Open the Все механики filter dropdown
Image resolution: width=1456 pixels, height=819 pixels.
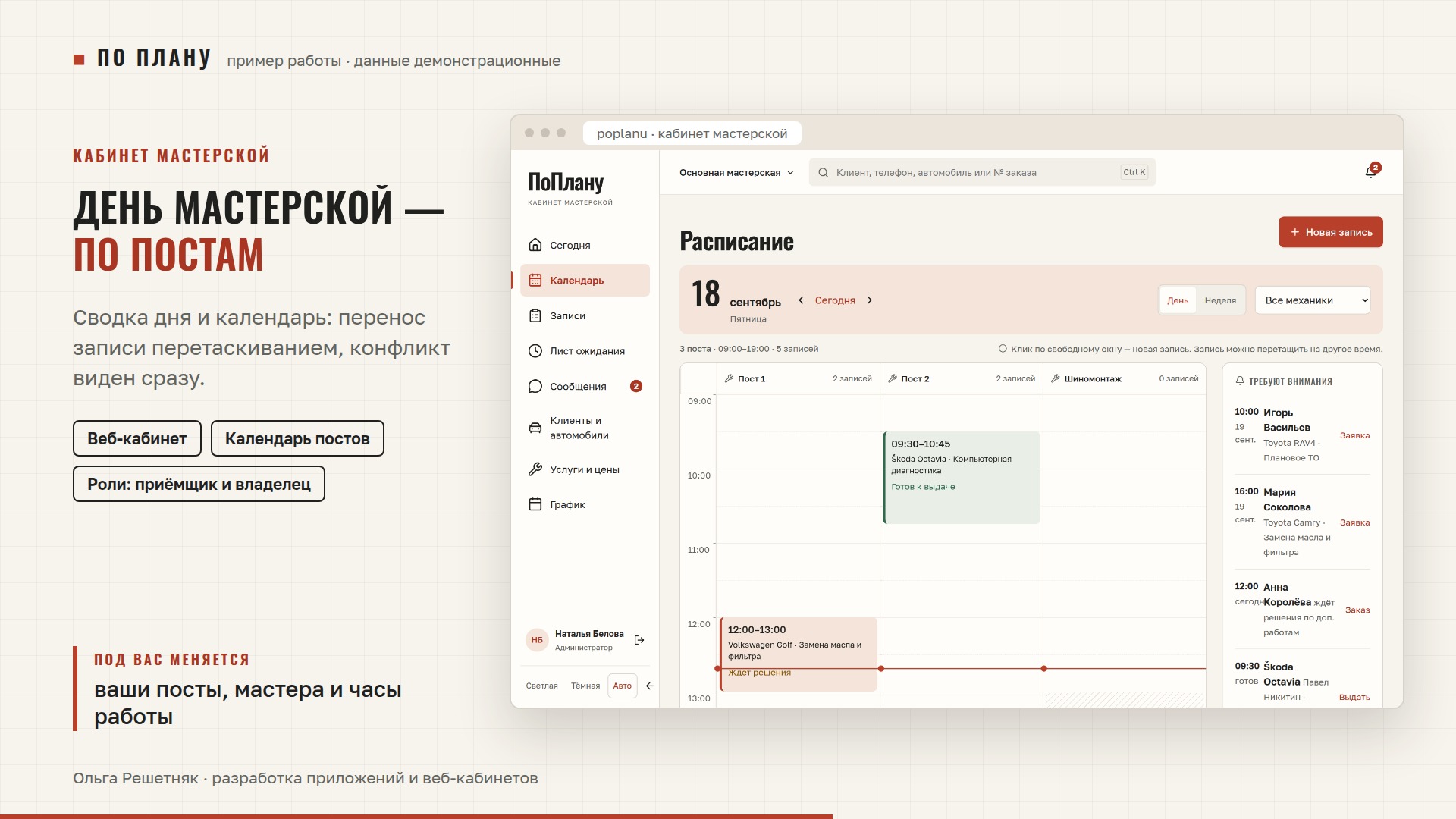pyautogui.click(x=1313, y=300)
